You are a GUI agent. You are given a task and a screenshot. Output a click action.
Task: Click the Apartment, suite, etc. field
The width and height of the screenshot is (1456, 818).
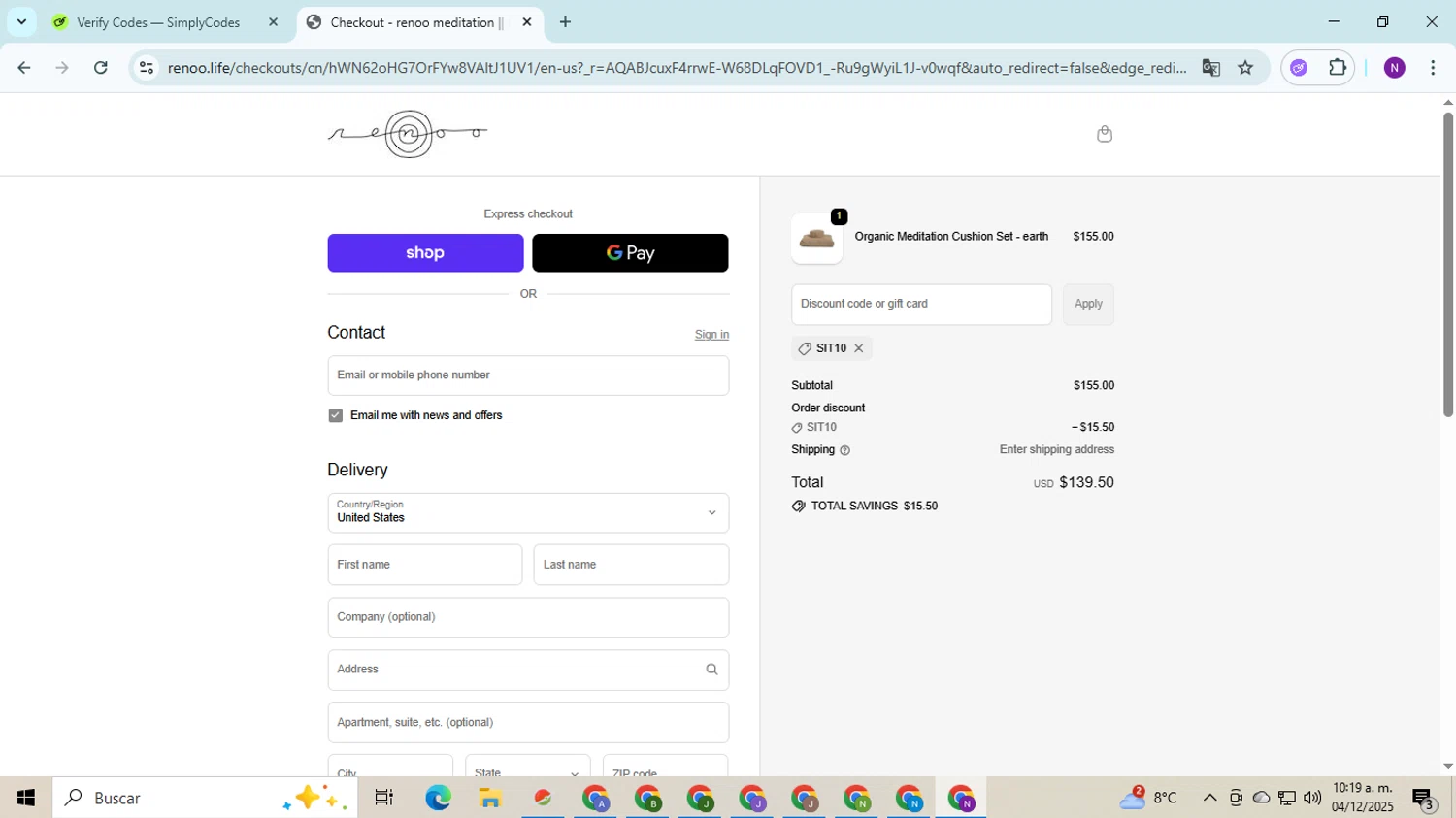coord(528,722)
